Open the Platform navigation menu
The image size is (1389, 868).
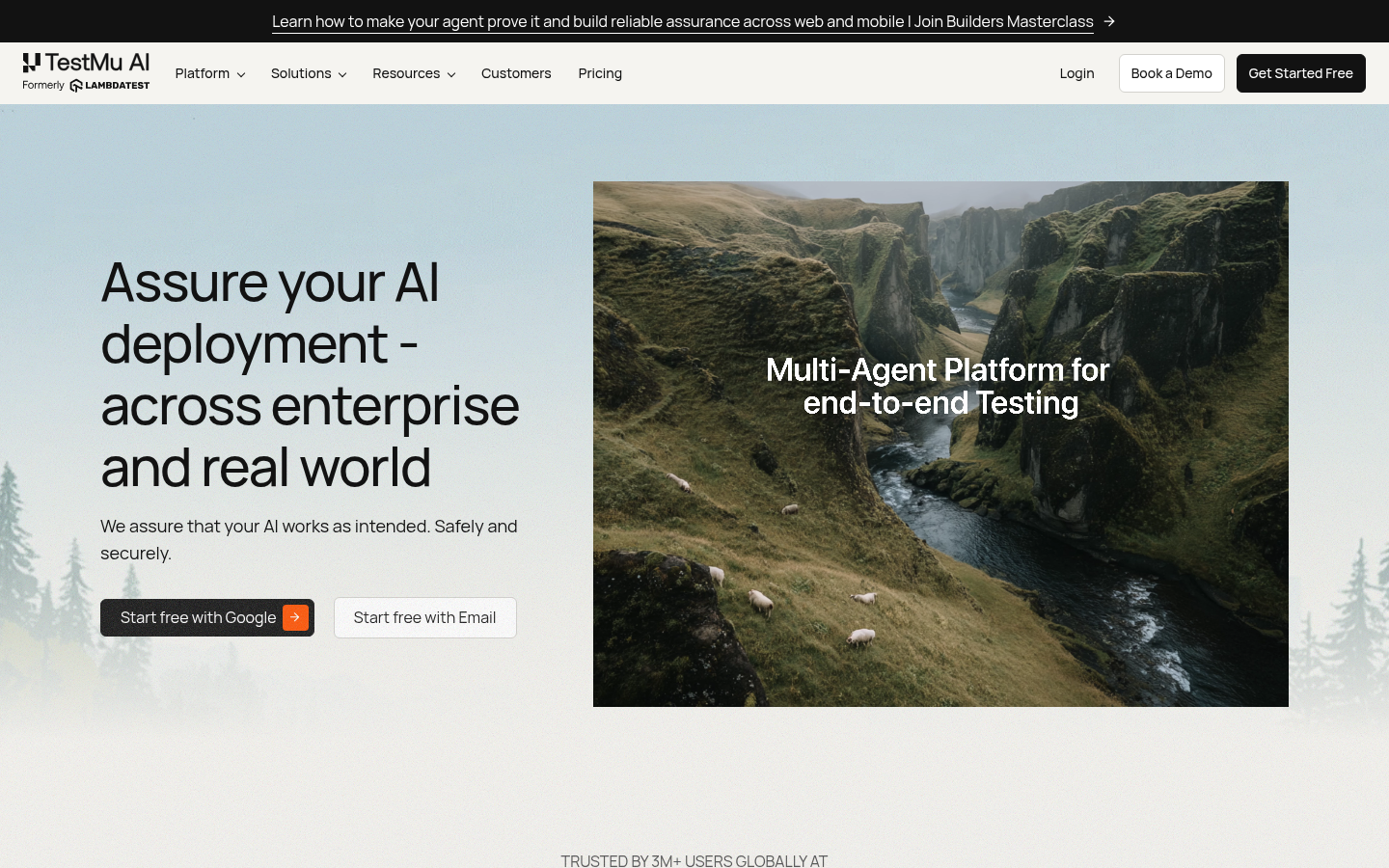[x=210, y=73]
